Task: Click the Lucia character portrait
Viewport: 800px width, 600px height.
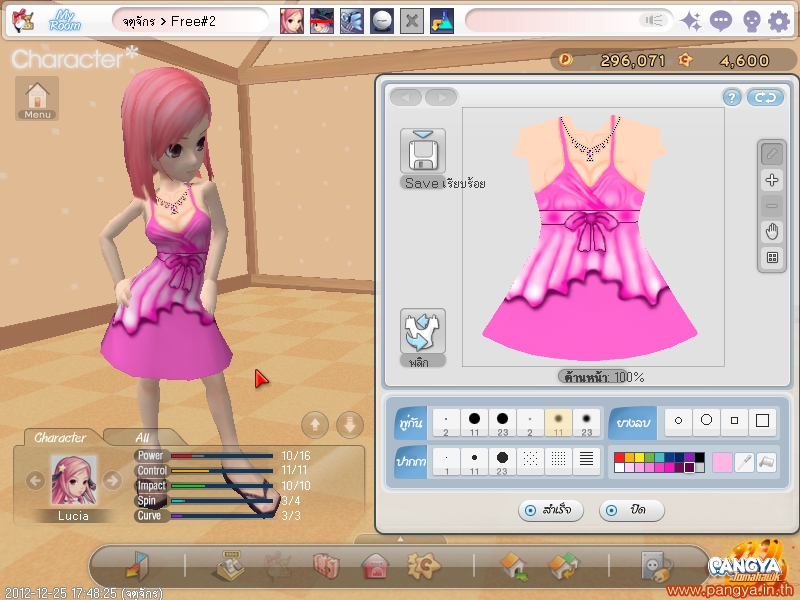Action: (x=74, y=480)
